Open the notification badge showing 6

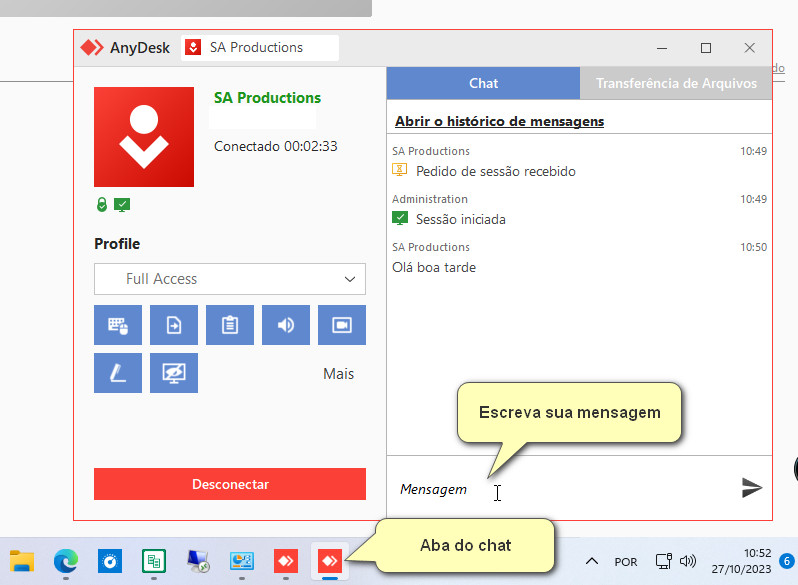(787, 561)
